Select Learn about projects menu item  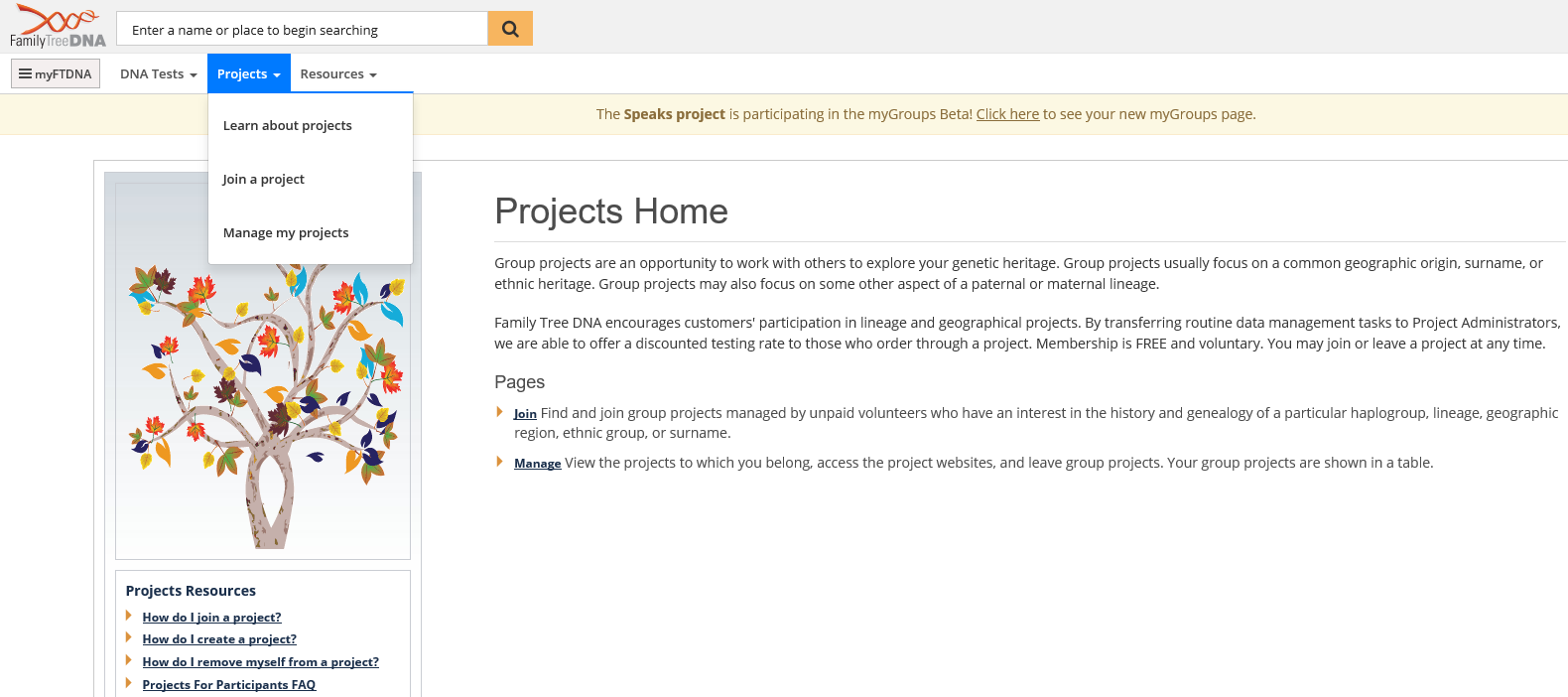point(288,126)
